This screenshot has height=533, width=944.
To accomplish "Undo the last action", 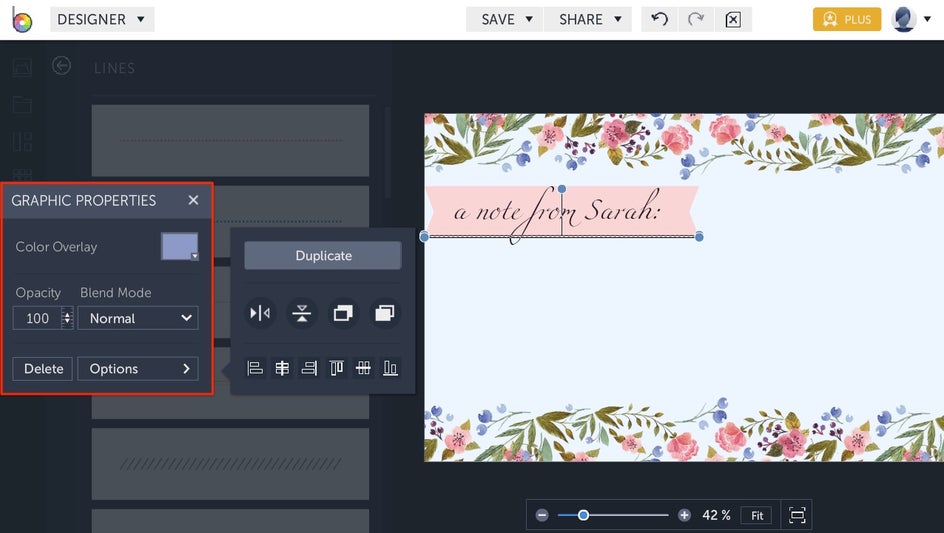I will 659,19.
